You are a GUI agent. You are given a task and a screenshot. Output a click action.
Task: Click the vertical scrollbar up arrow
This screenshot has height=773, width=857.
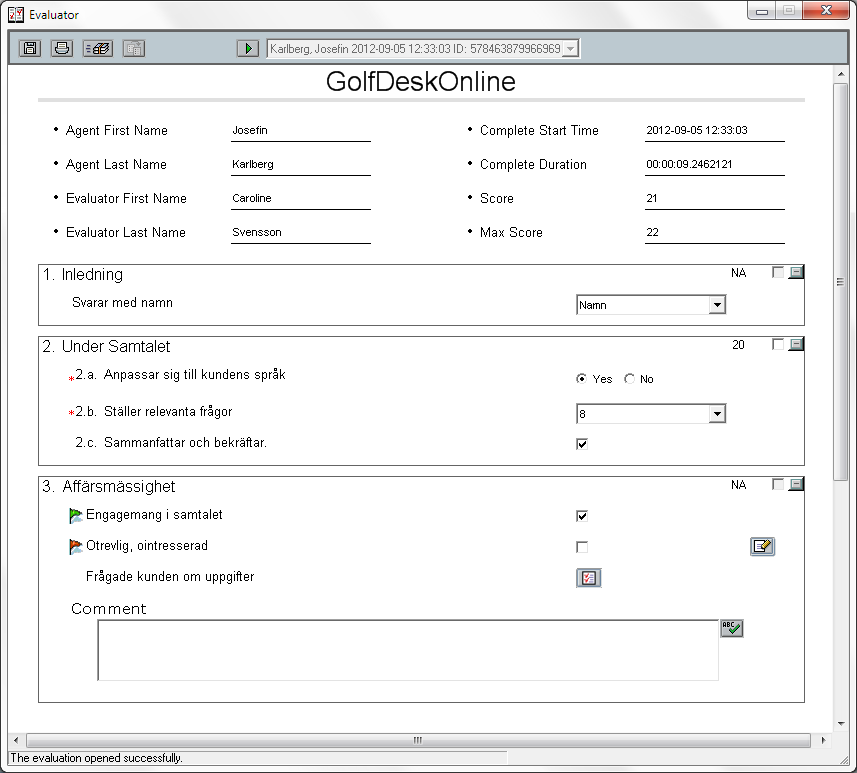841,74
